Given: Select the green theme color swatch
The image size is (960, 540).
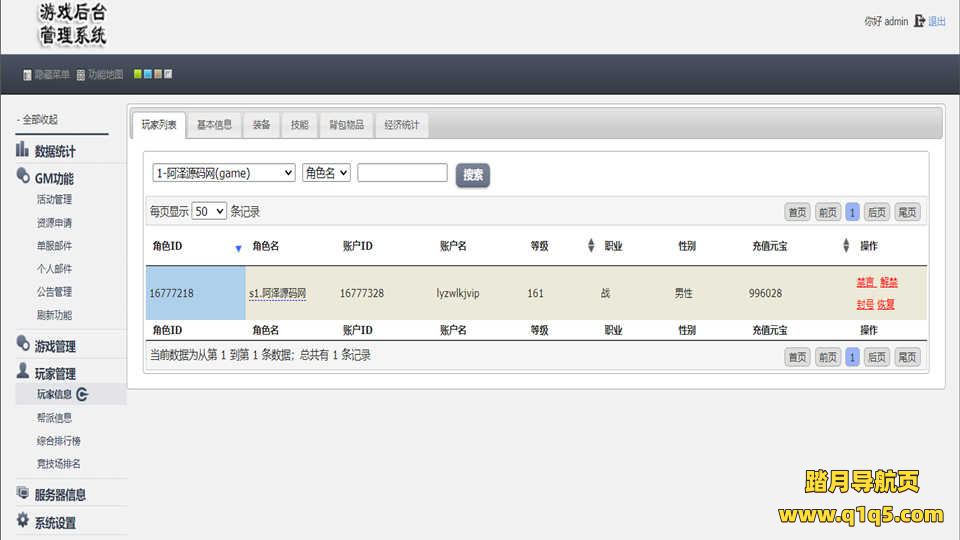Looking at the screenshot, I should [x=138, y=74].
